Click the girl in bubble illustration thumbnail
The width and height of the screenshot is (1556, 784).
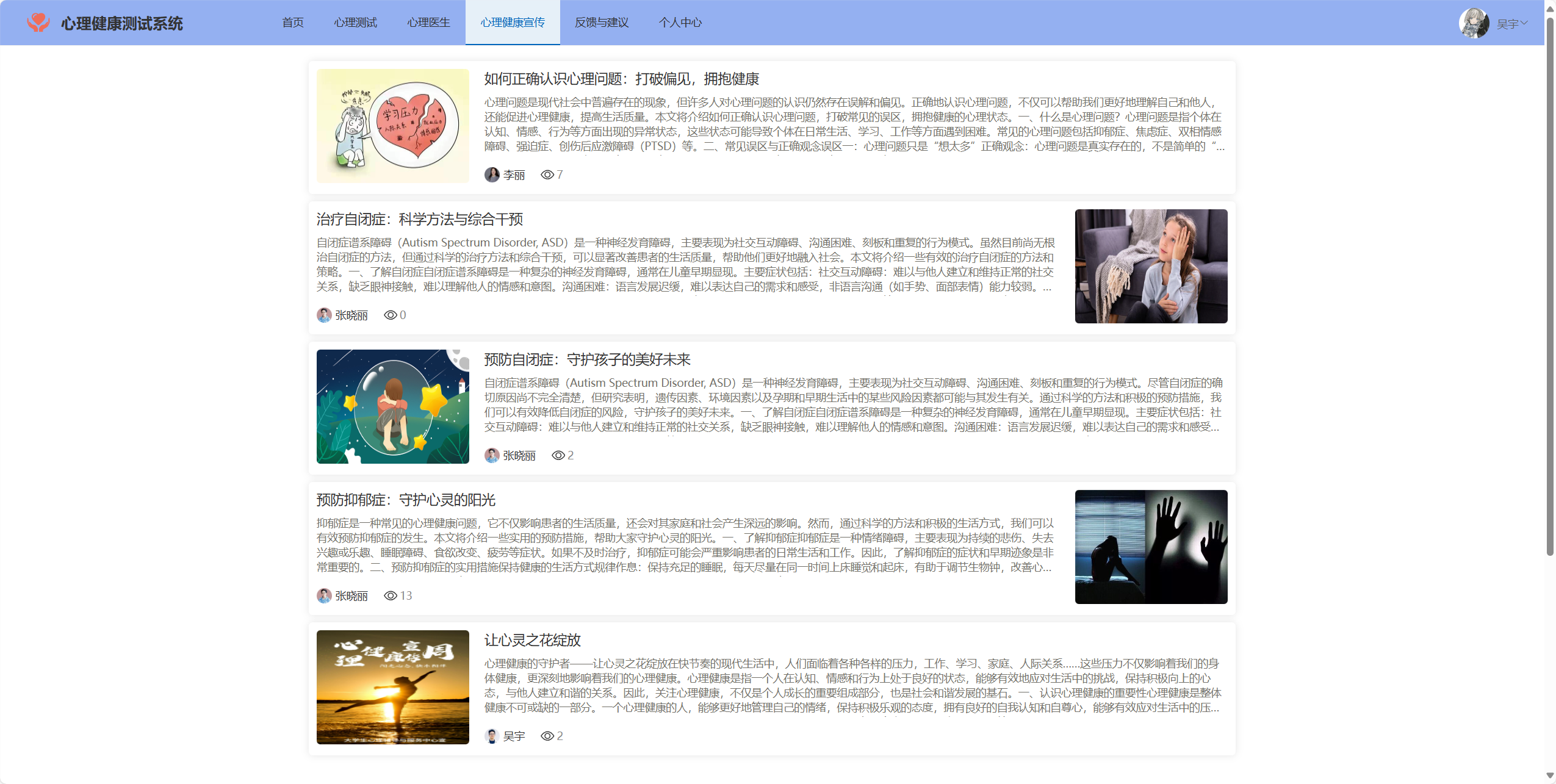tap(392, 407)
